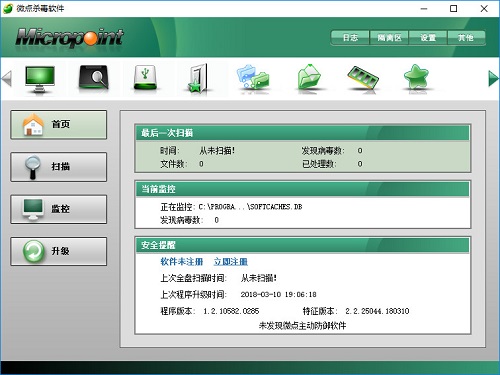Click upgrade time 2018-03-10 19:06:18
The height and width of the screenshot is (375, 500).
coord(278,294)
